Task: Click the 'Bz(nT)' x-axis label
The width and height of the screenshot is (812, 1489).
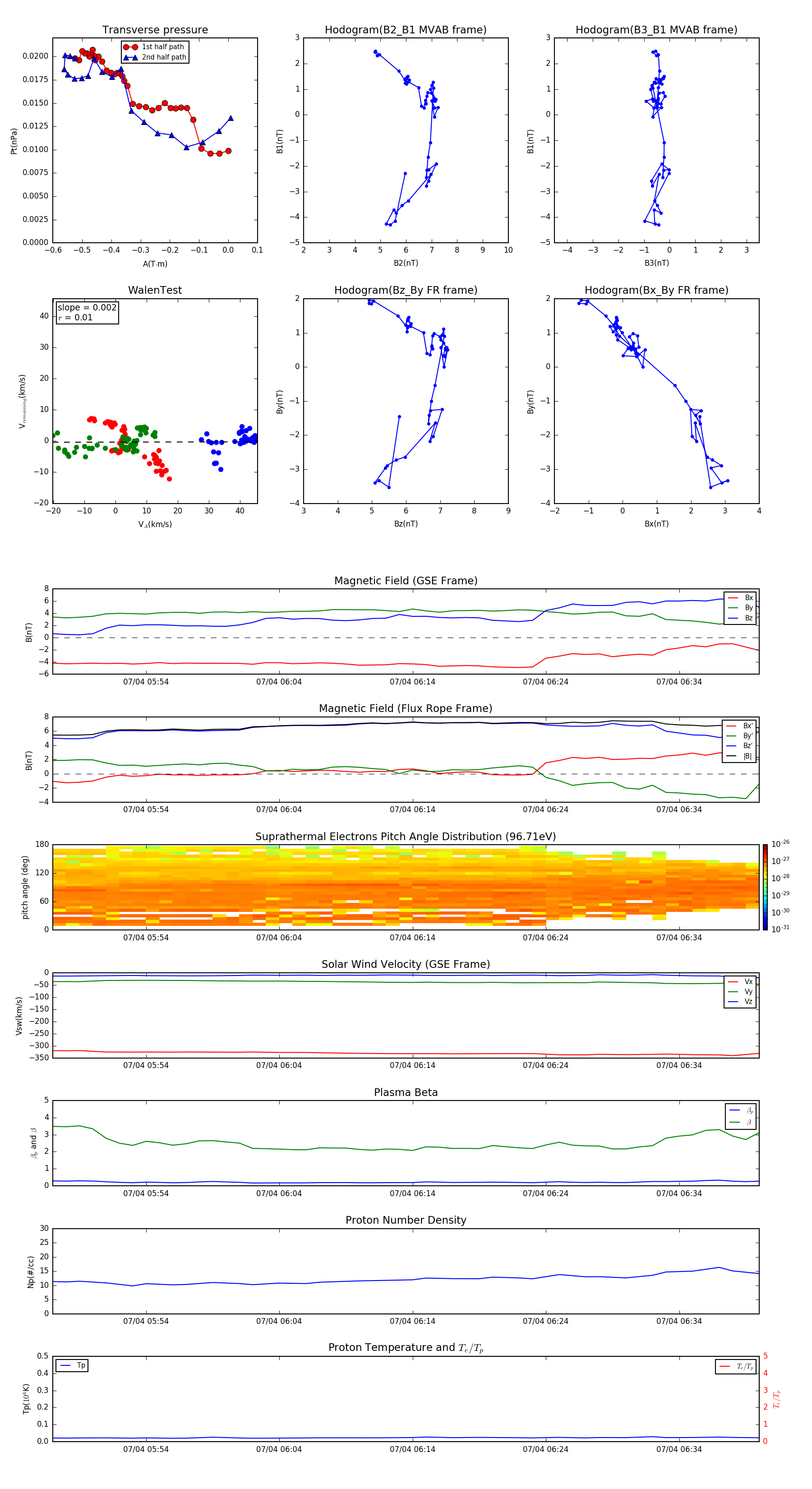Action: point(406,524)
